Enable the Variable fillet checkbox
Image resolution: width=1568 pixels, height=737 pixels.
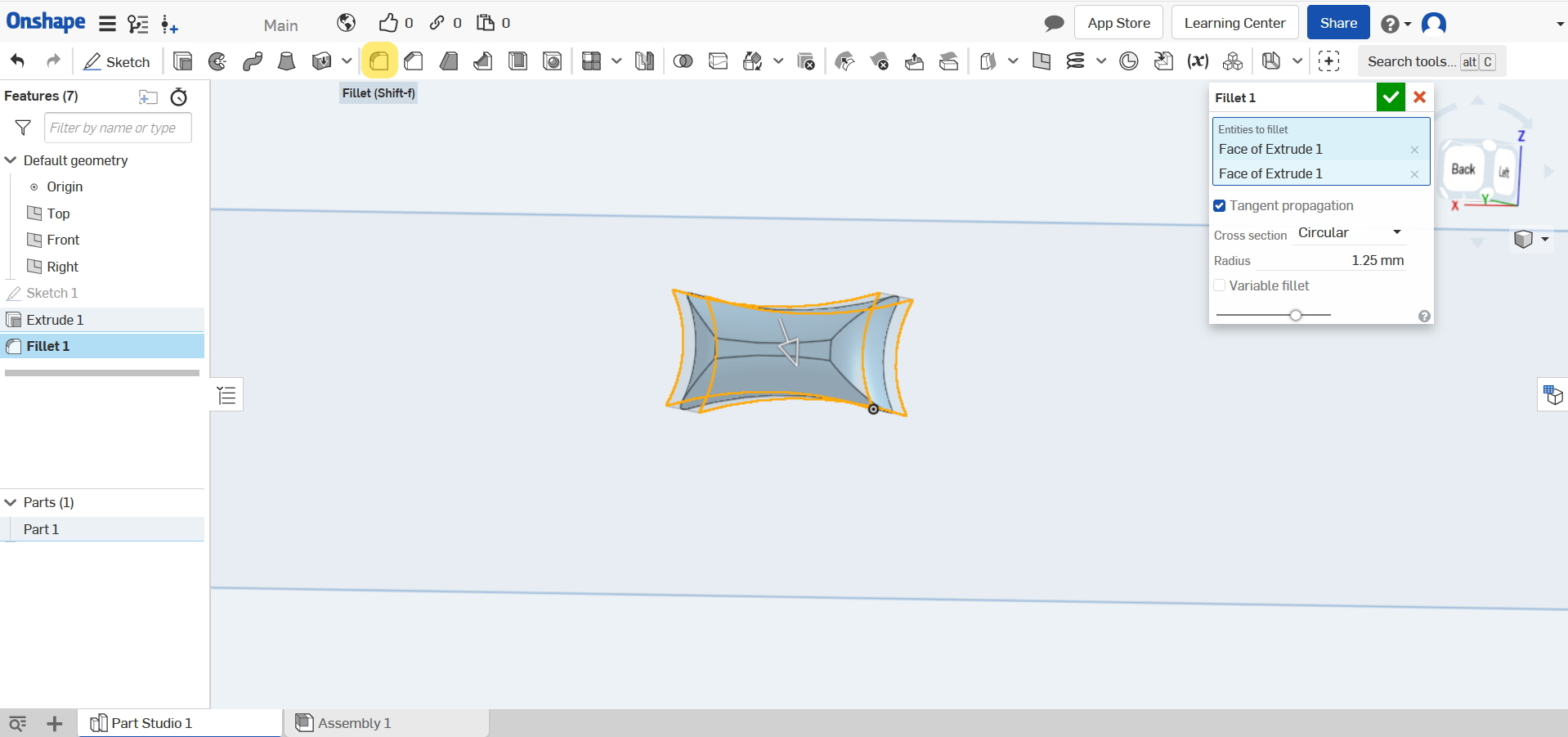1220,285
